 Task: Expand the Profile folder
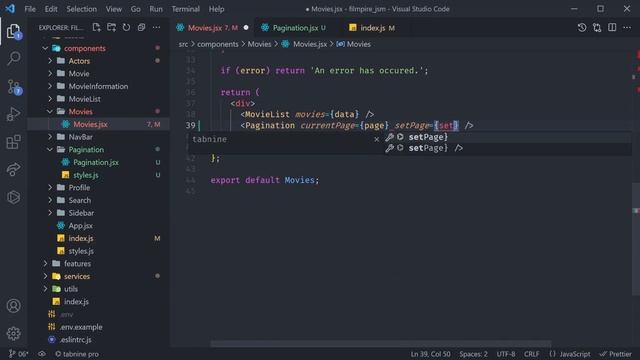pos(50,187)
